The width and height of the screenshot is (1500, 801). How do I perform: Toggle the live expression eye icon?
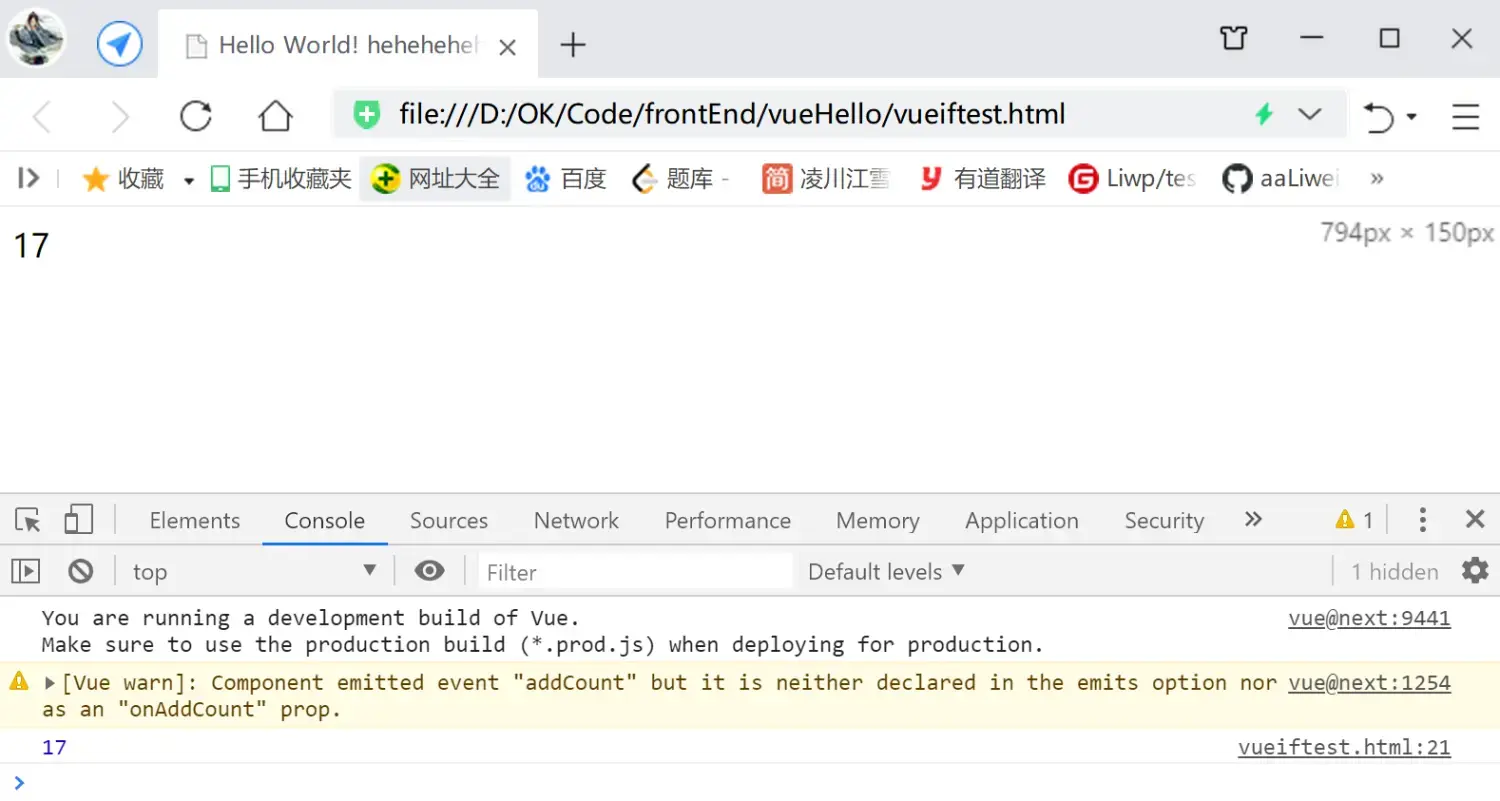click(x=430, y=571)
